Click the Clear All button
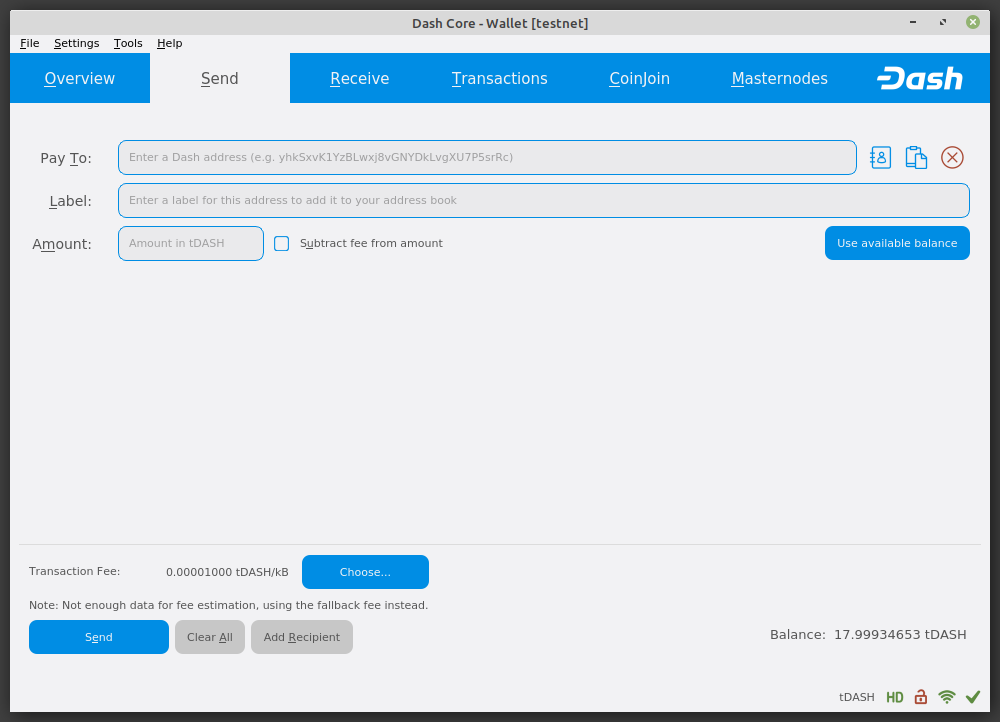The width and height of the screenshot is (1000, 722). coord(210,637)
